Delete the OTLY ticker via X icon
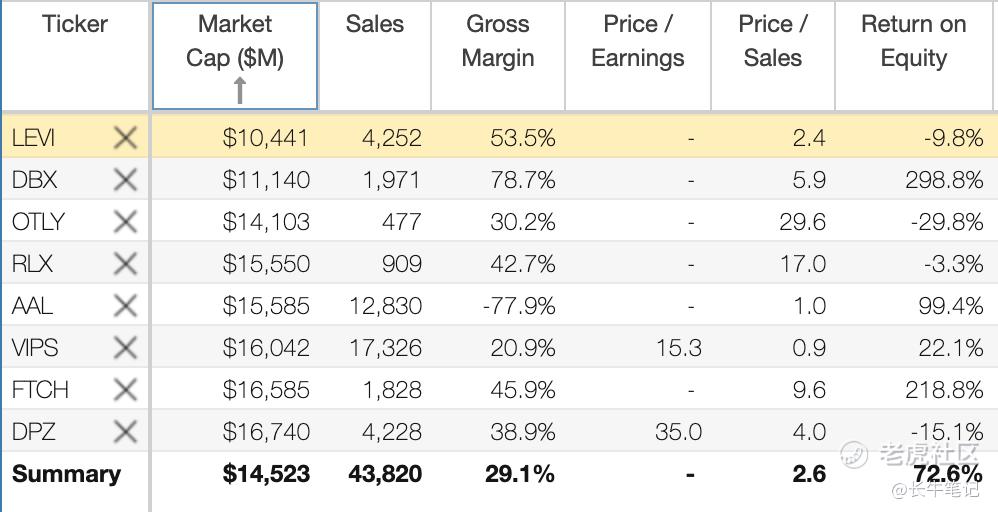This screenshot has width=998, height=512. coord(125,222)
